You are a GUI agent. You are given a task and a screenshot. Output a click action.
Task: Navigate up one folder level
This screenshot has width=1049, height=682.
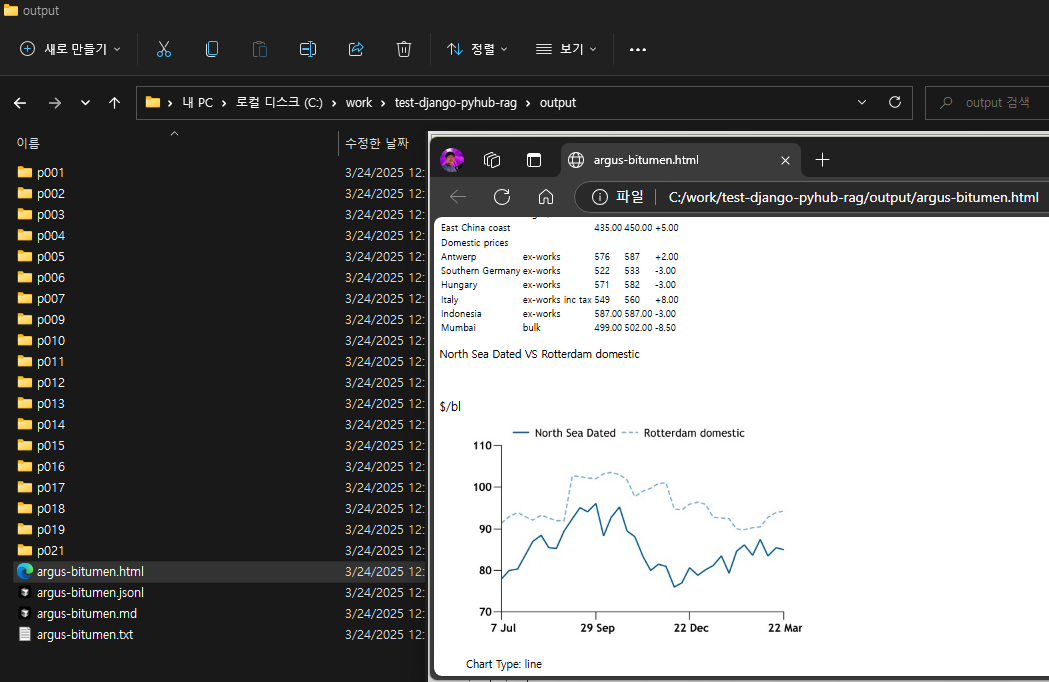coord(115,102)
